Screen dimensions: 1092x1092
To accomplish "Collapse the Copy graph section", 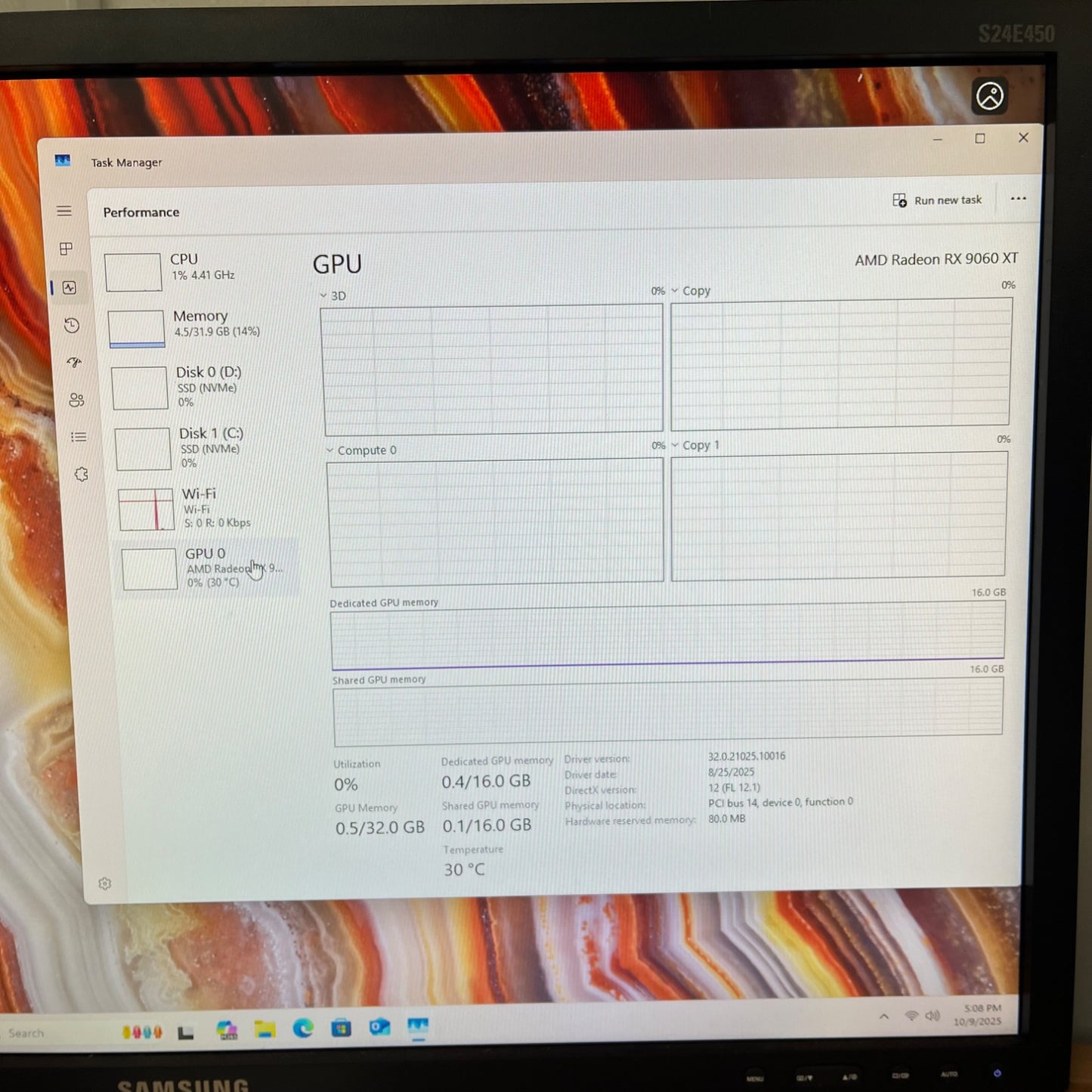I will coord(676,290).
